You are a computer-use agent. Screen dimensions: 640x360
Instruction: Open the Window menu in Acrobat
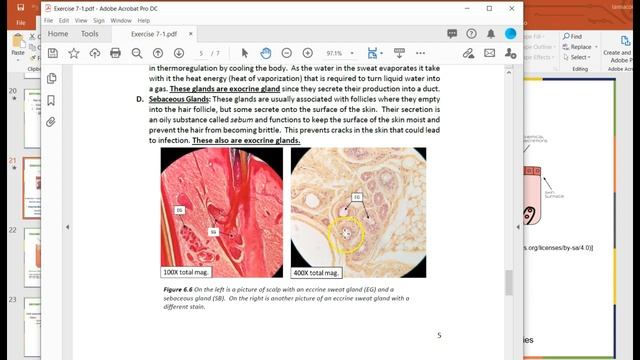coord(121,20)
